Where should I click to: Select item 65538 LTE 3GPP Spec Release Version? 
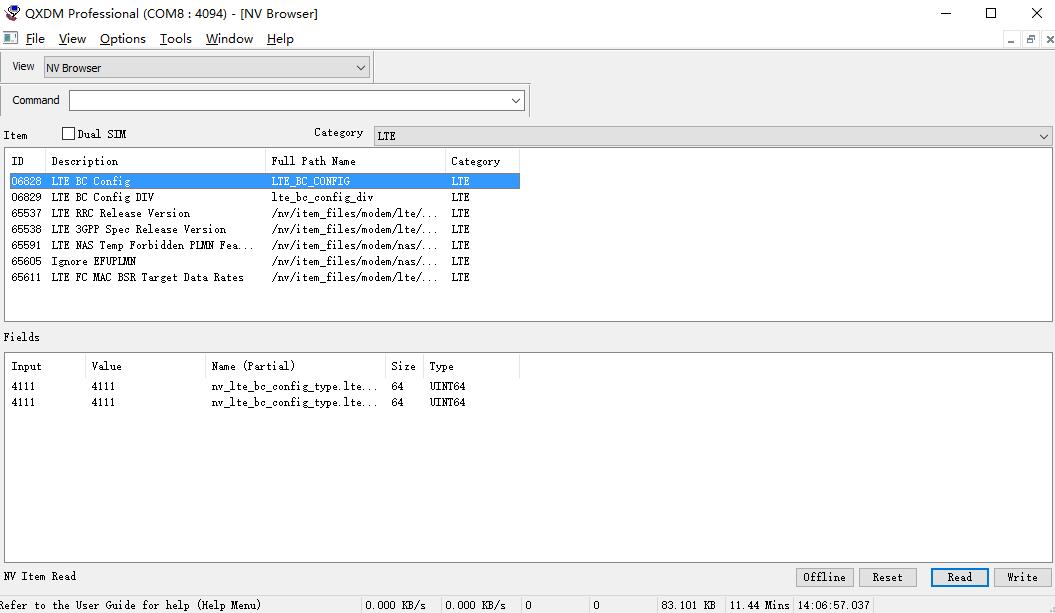(x=264, y=229)
